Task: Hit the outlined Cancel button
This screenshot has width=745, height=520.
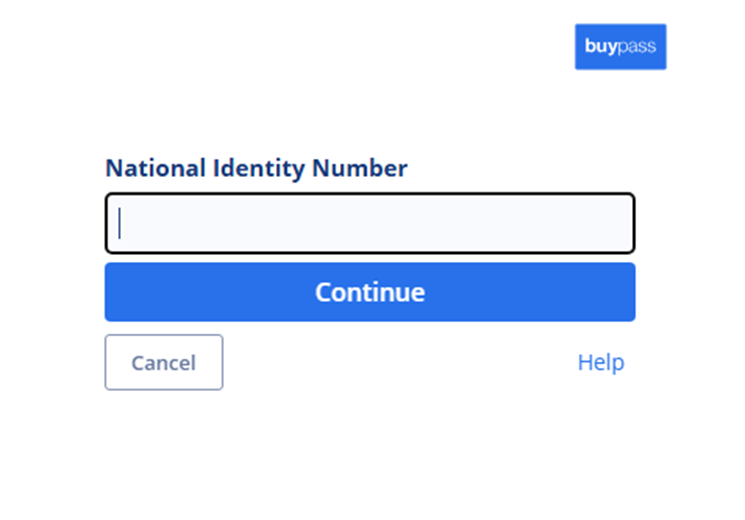Action: (164, 362)
